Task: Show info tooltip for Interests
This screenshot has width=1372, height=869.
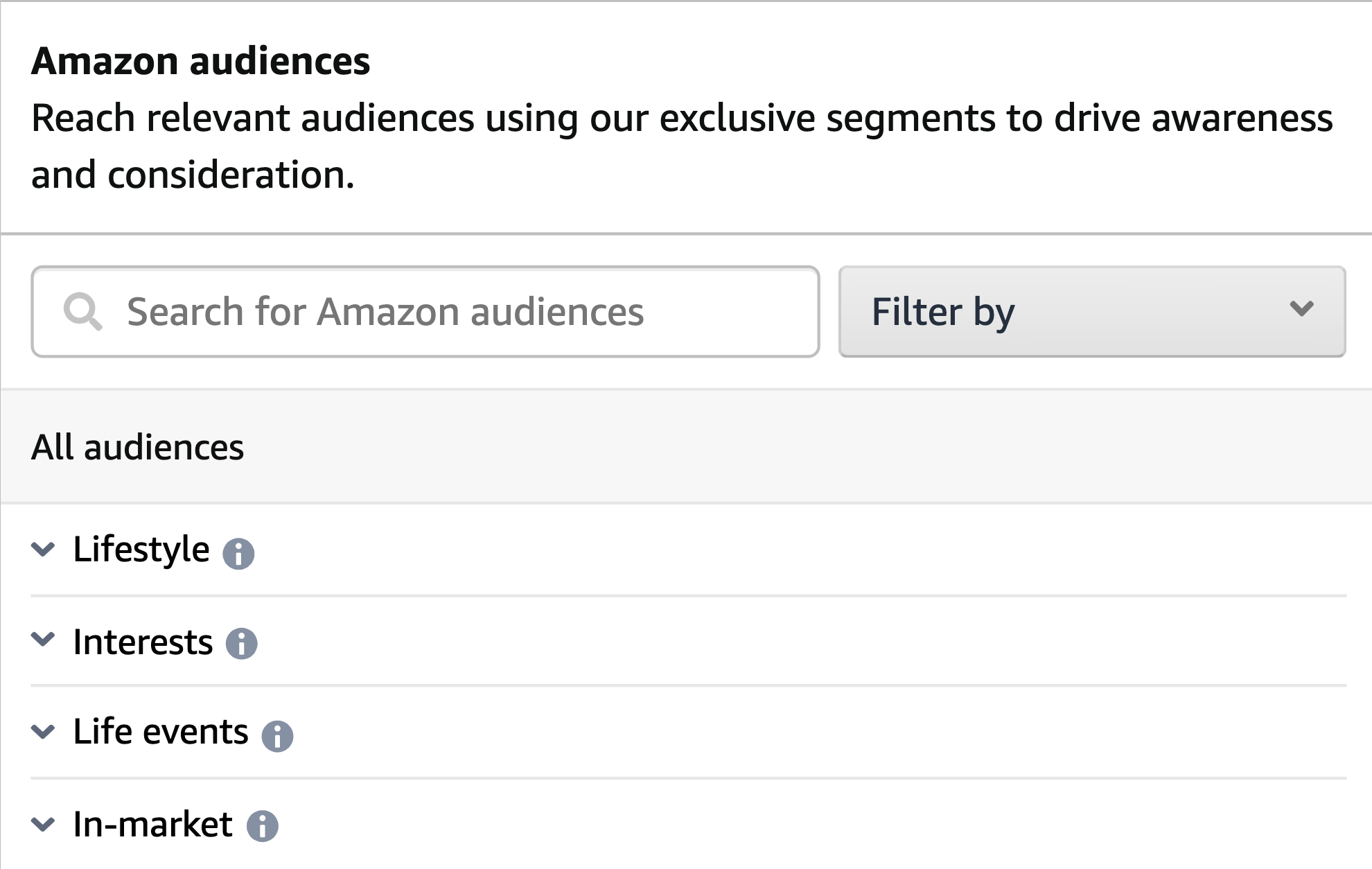Action: point(241,643)
